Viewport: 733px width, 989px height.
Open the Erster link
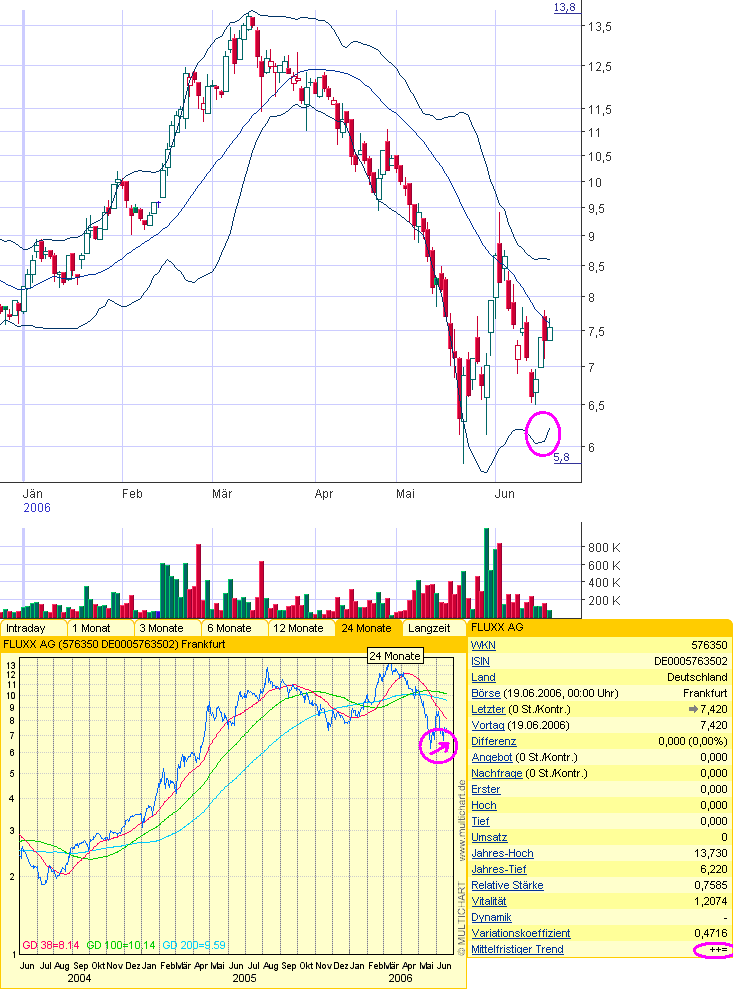point(486,789)
